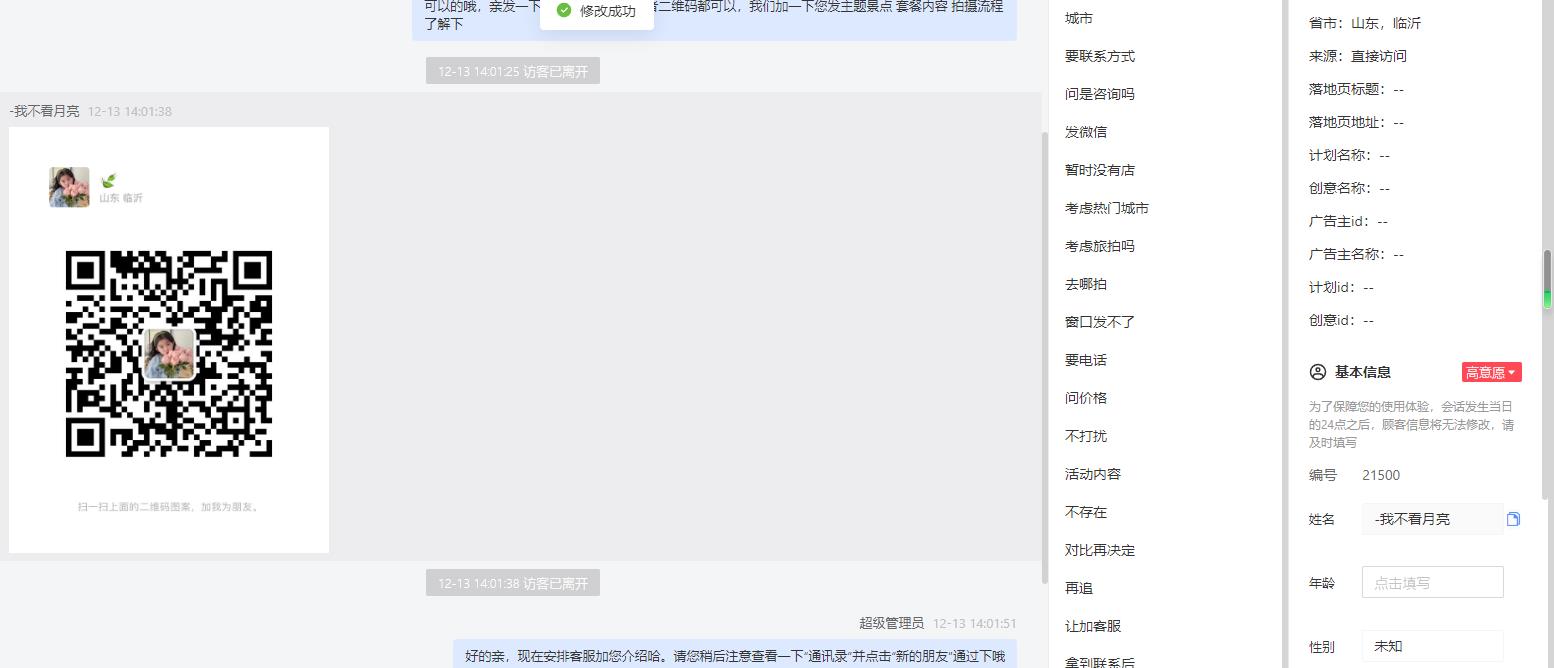
Task: Choose quick reply 窗口发不了
Action: coord(1100,322)
